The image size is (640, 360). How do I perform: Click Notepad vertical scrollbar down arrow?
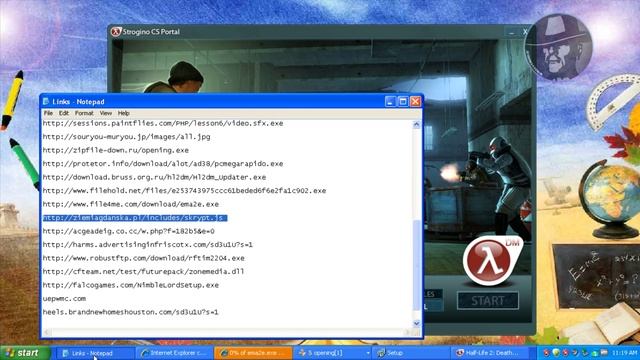(x=416, y=323)
